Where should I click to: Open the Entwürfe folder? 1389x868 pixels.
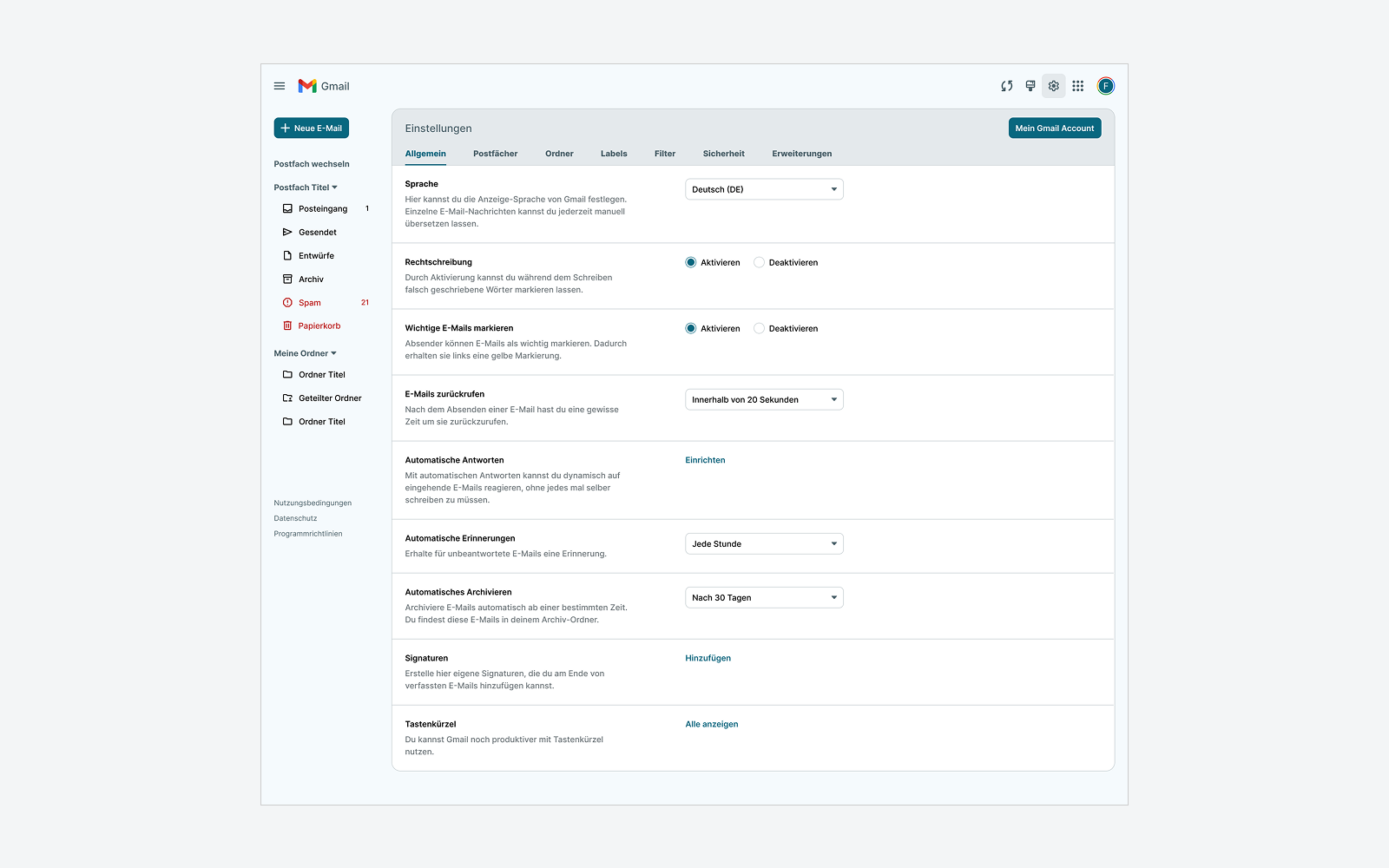[316, 255]
